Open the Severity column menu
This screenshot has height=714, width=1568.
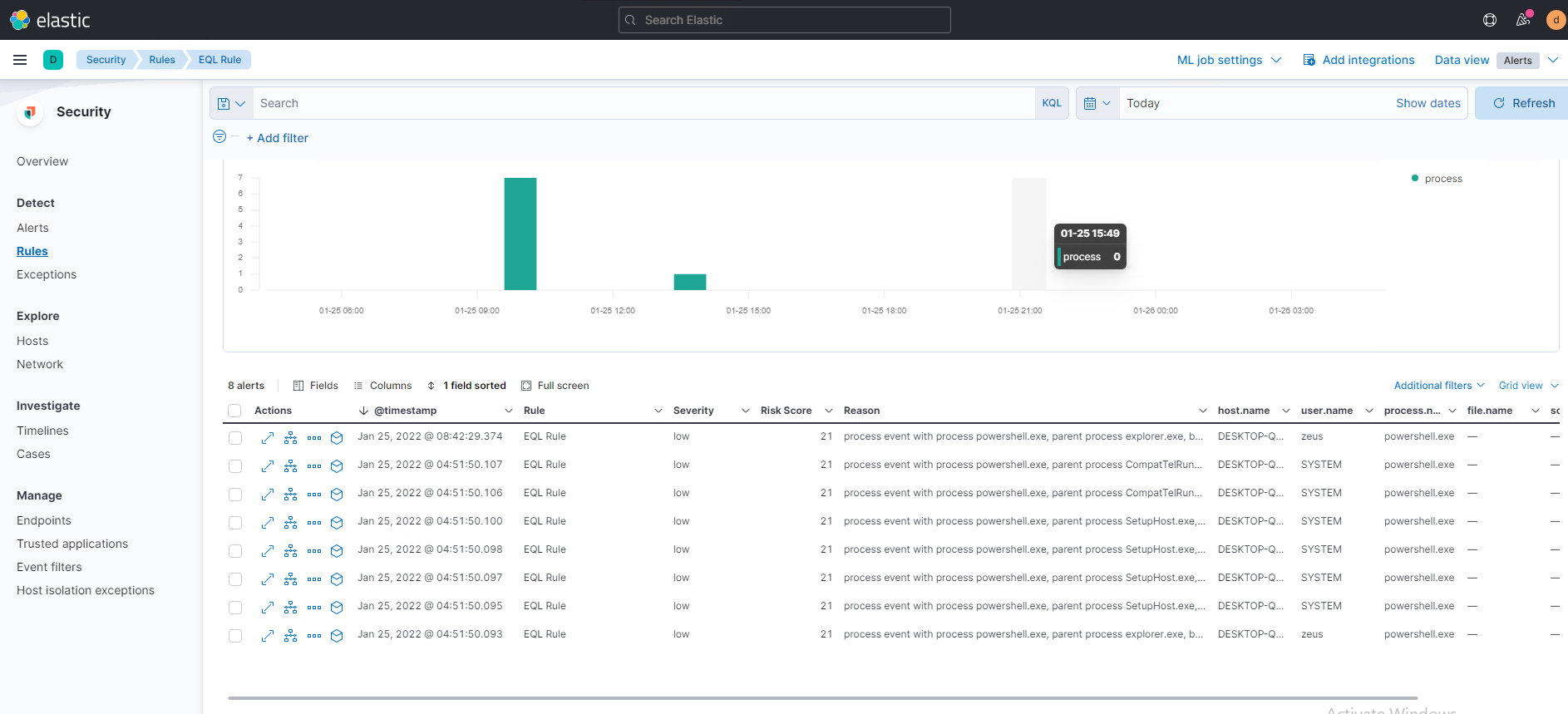tap(746, 411)
